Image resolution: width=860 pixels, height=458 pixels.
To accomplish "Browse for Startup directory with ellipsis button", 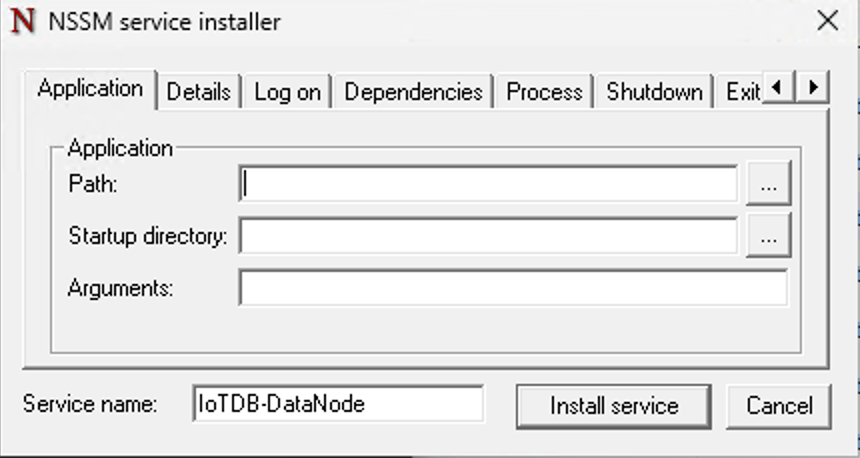I will tap(768, 237).
